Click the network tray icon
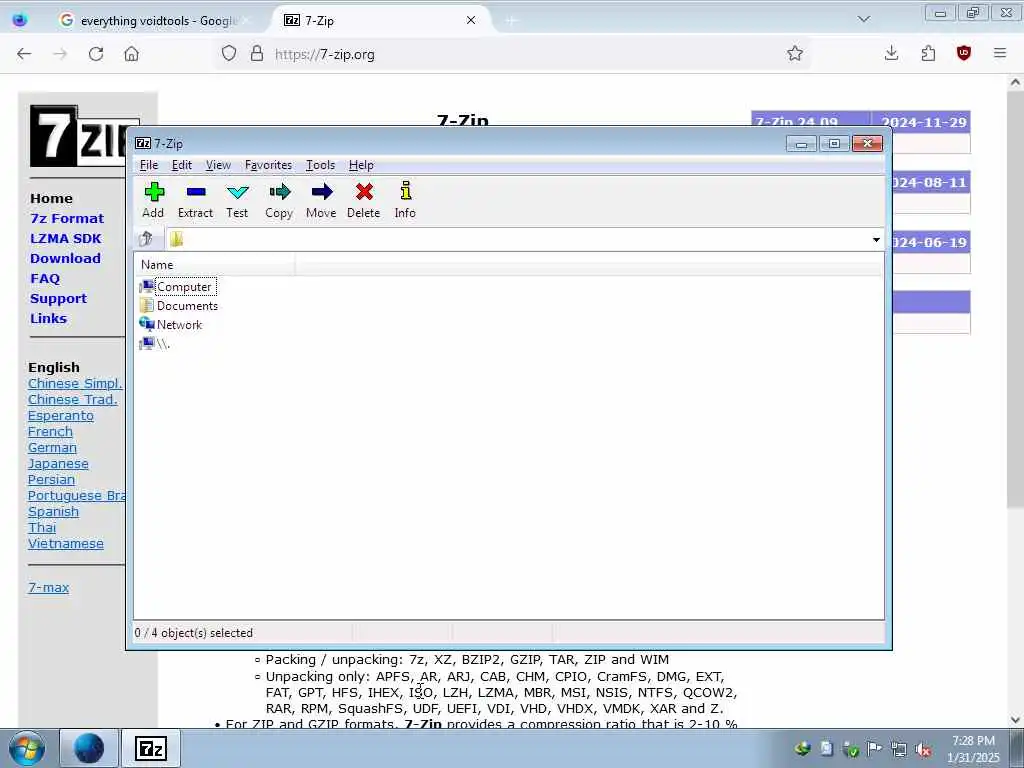 tap(899, 749)
